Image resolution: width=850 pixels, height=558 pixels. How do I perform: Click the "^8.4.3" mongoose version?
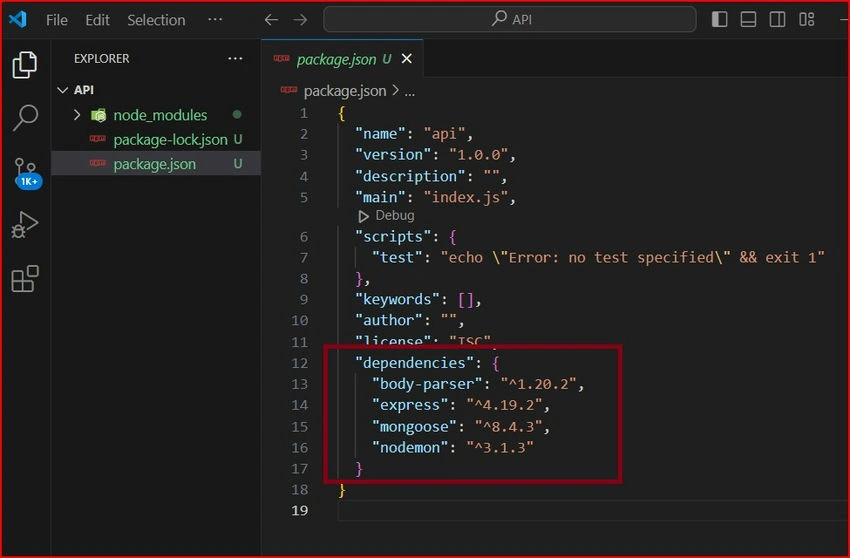coord(508,427)
